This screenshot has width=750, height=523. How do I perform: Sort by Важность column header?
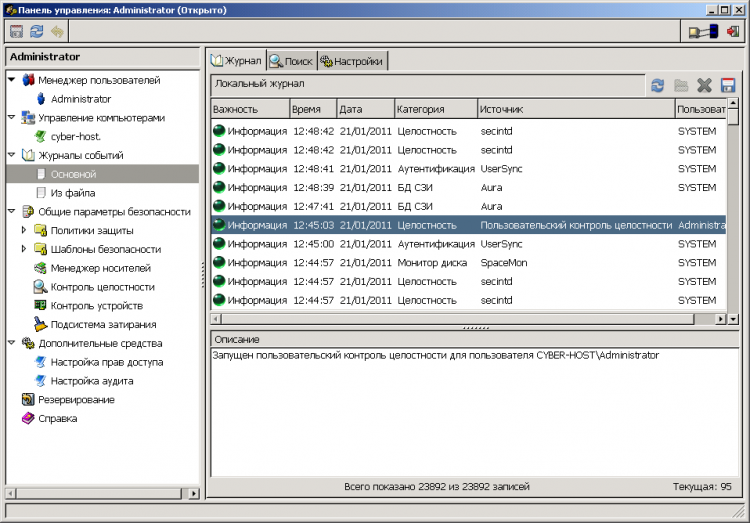point(250,109)
